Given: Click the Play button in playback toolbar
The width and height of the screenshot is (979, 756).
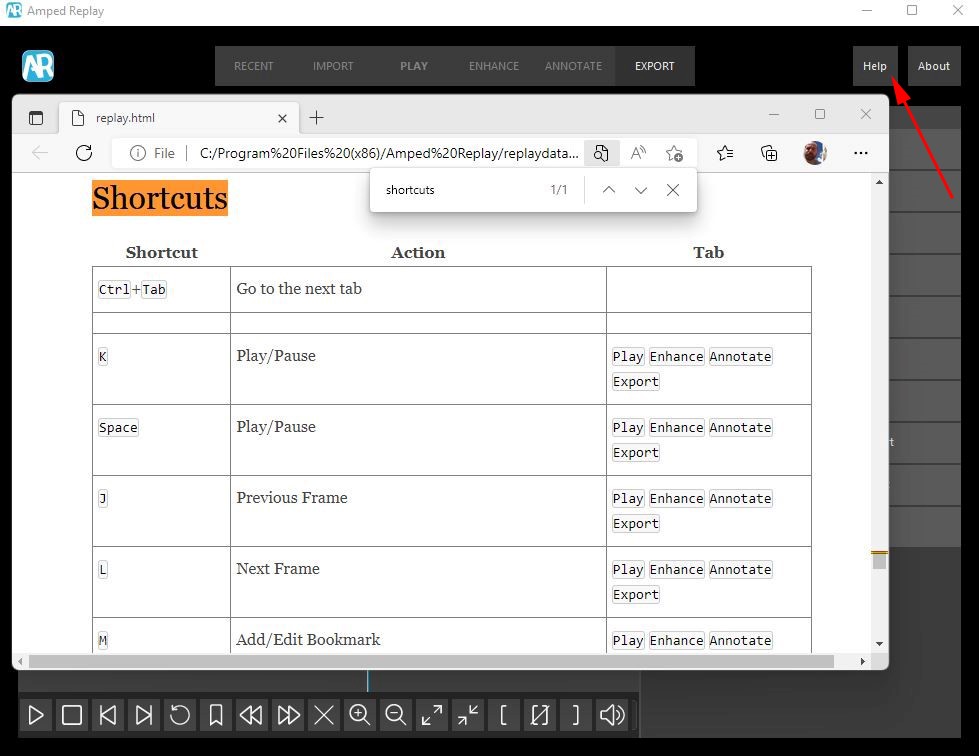Looking at the screenshot, I should click(x=36, y=715).
